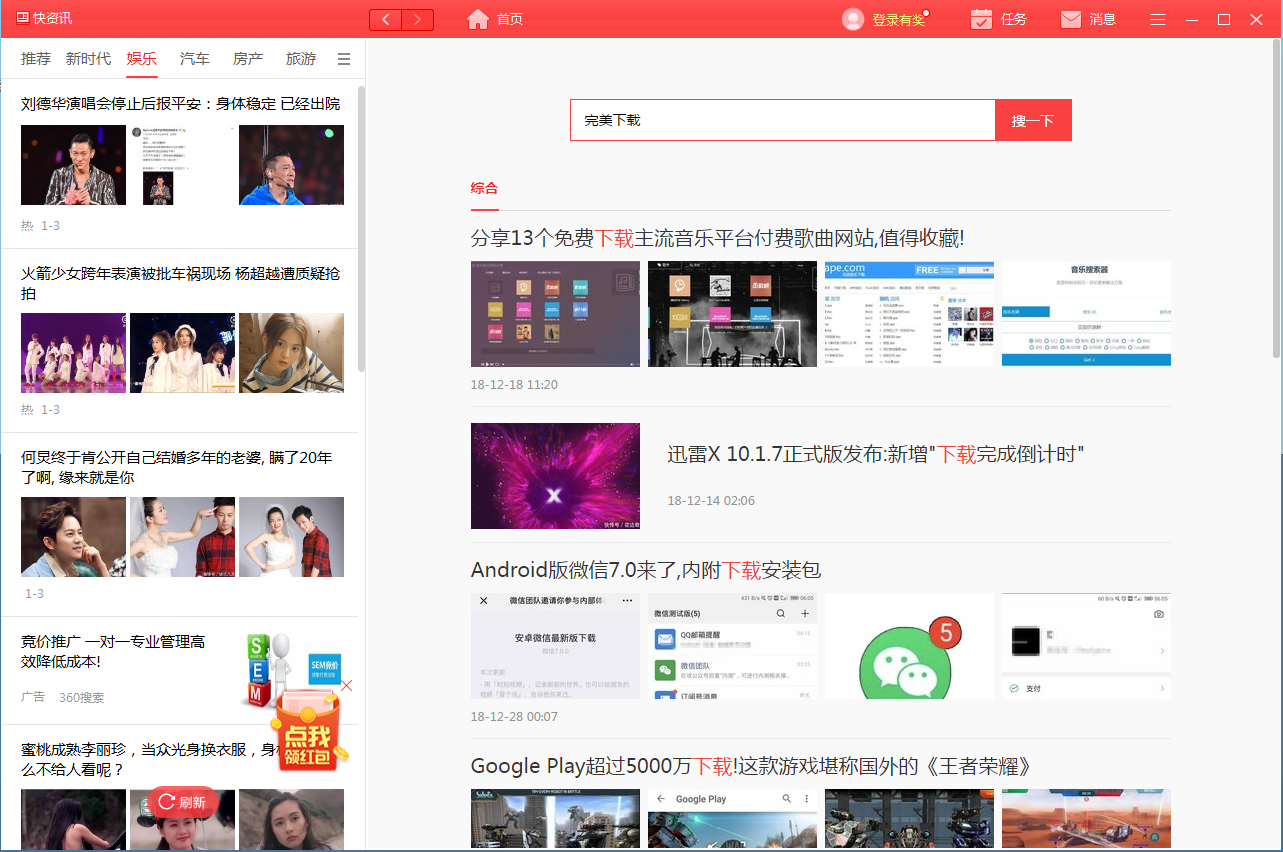1283x852 pixels.
Task: Select the 综合 results tab
Action: [x=484, y=188]
